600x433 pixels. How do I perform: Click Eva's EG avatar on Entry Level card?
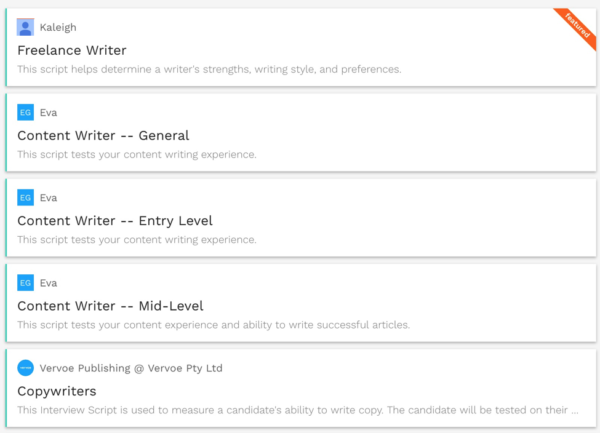pos(25,198)
